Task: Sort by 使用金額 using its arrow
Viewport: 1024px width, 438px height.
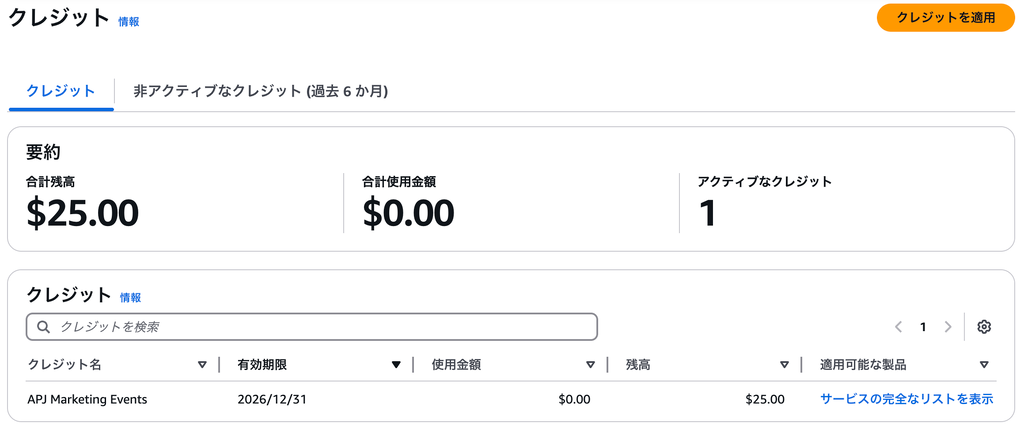Action: tap(590, 365)
